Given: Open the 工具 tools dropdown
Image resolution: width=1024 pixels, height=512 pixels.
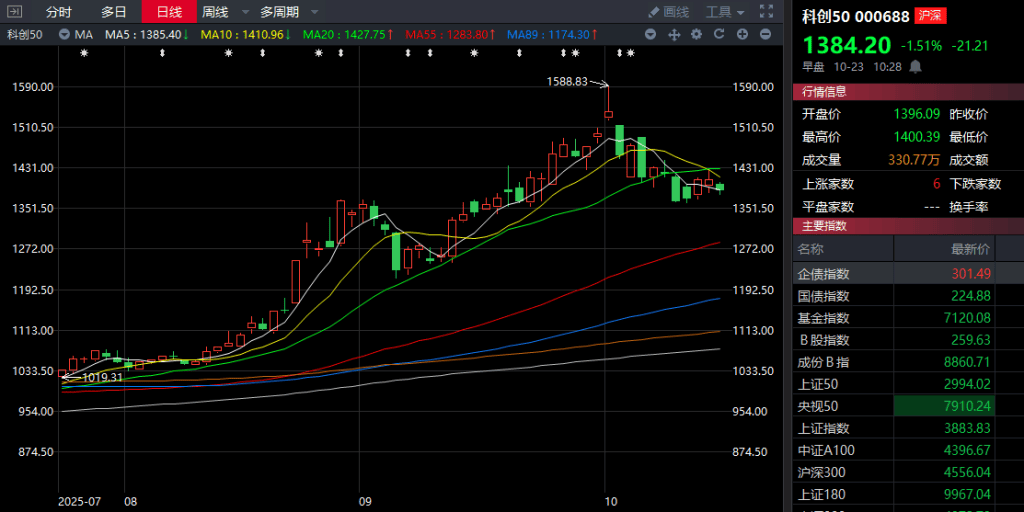Looking at the screenshot, I should pyautogui.click(x=726, y=12).
